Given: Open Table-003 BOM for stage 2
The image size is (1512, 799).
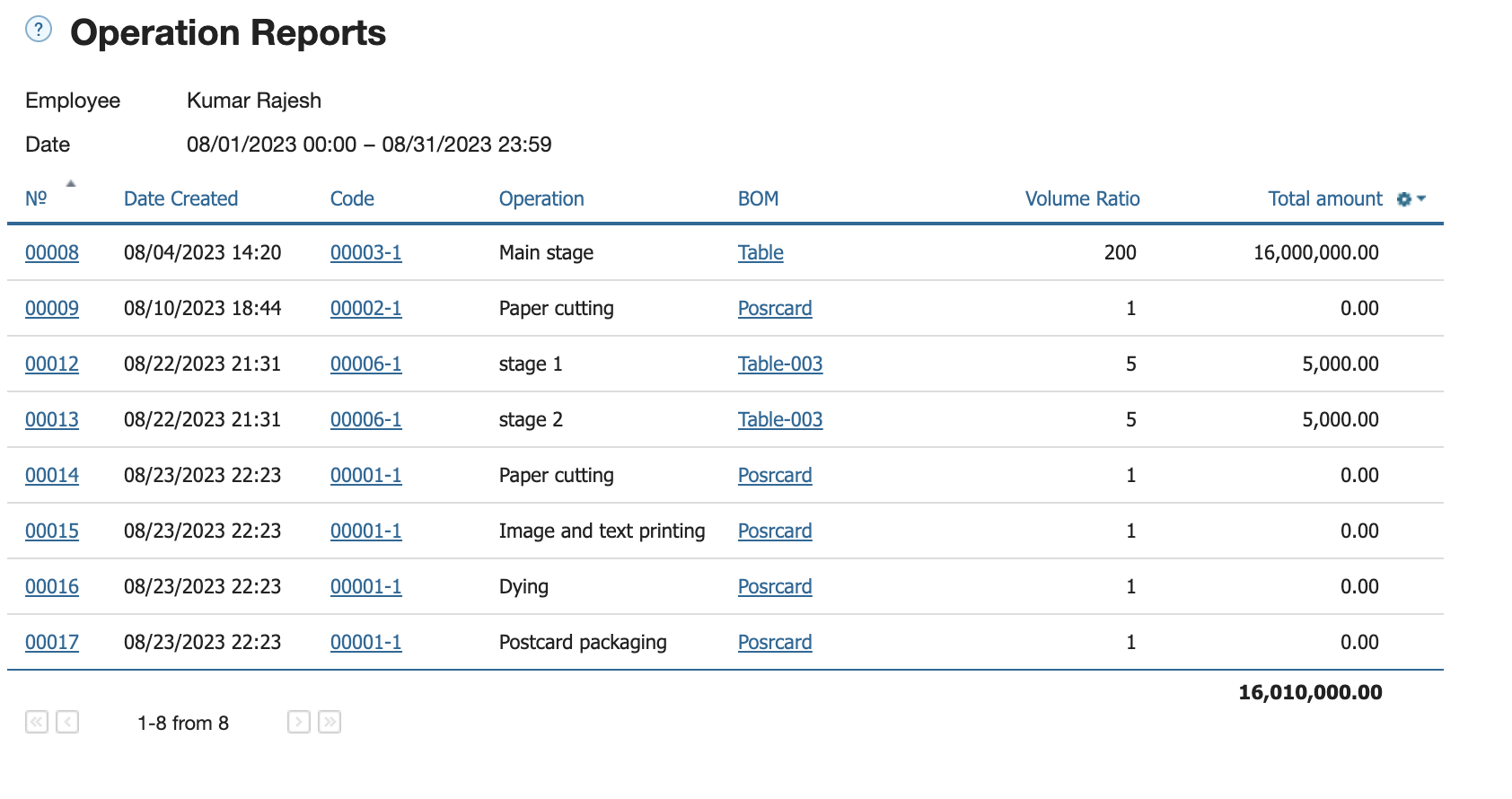Looking at the screenshot, I should pos(780,419).
